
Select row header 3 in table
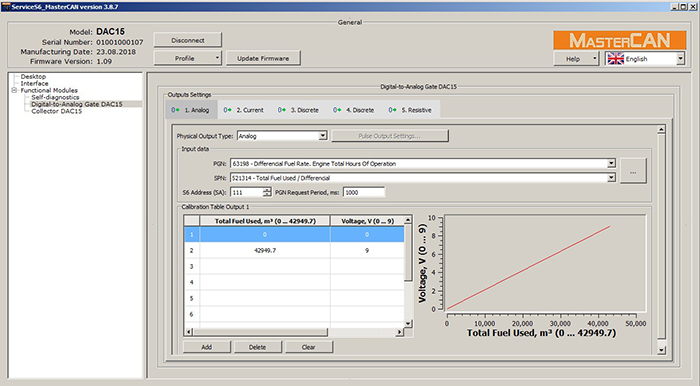(x=192, y=266)
